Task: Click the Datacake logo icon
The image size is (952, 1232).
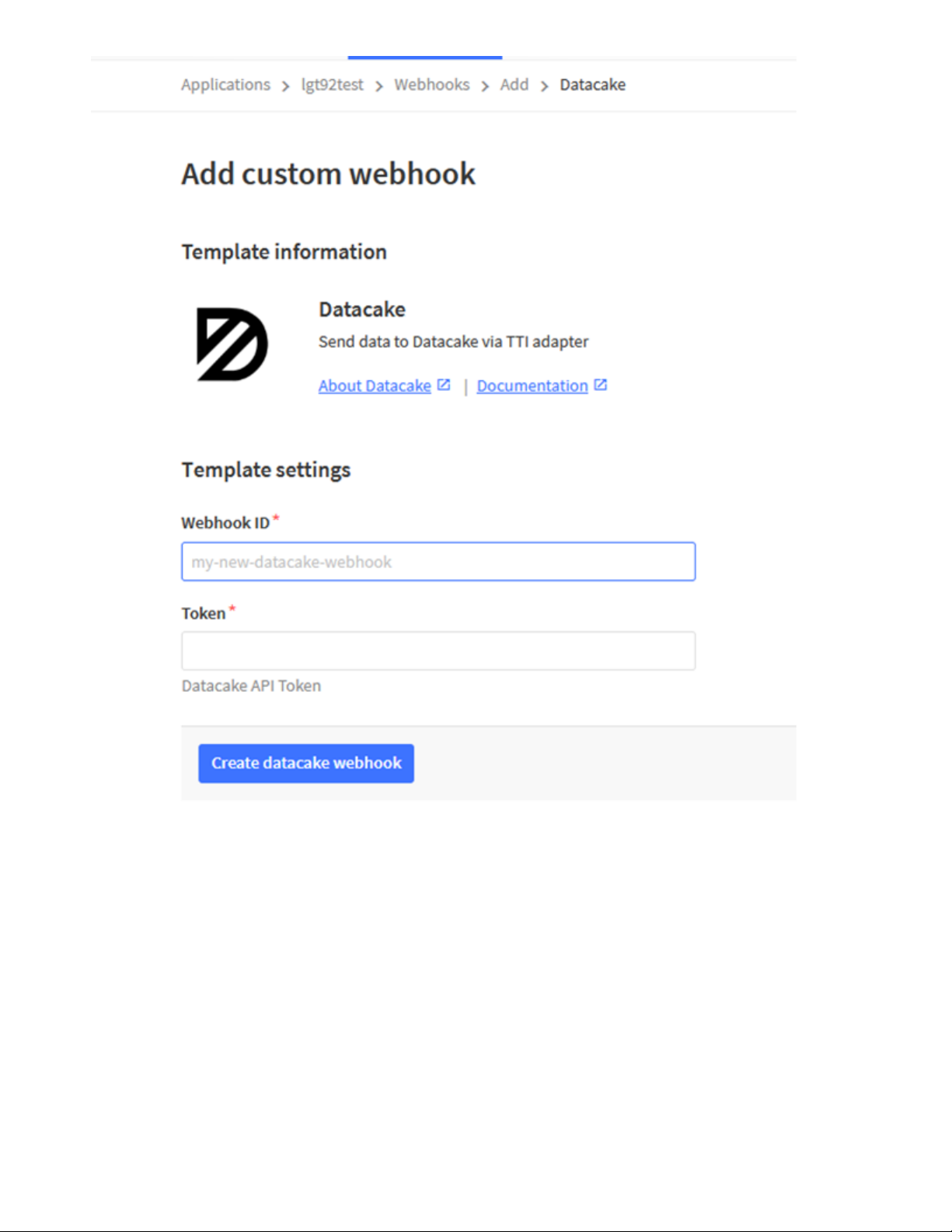Action: tap(232, 344)
